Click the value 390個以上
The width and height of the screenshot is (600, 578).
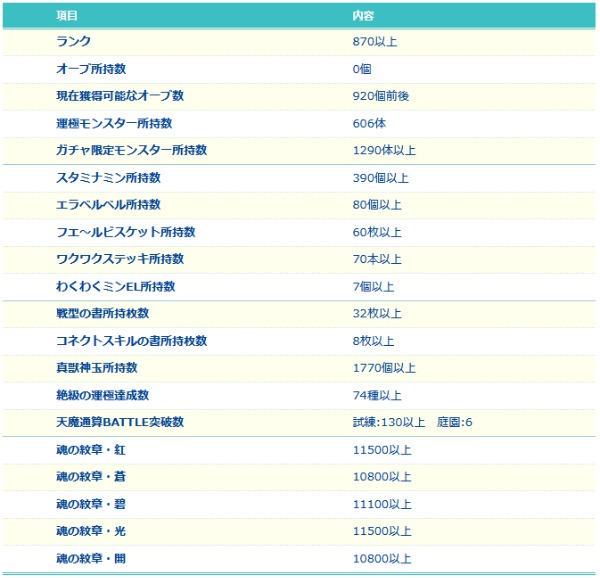380,177
